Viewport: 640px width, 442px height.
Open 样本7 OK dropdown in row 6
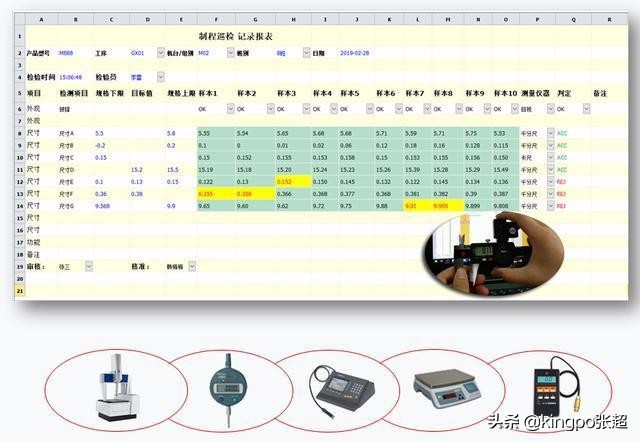(x=427, y=109)
